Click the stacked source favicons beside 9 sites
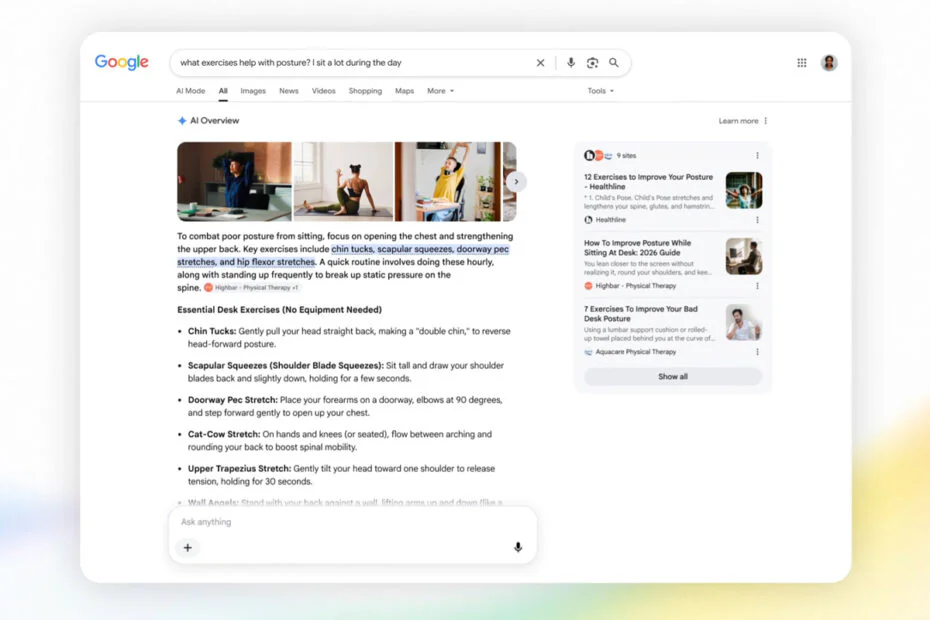Image resolution: width=930 pixels, height=620 pixels. click(x=598, y=155)
